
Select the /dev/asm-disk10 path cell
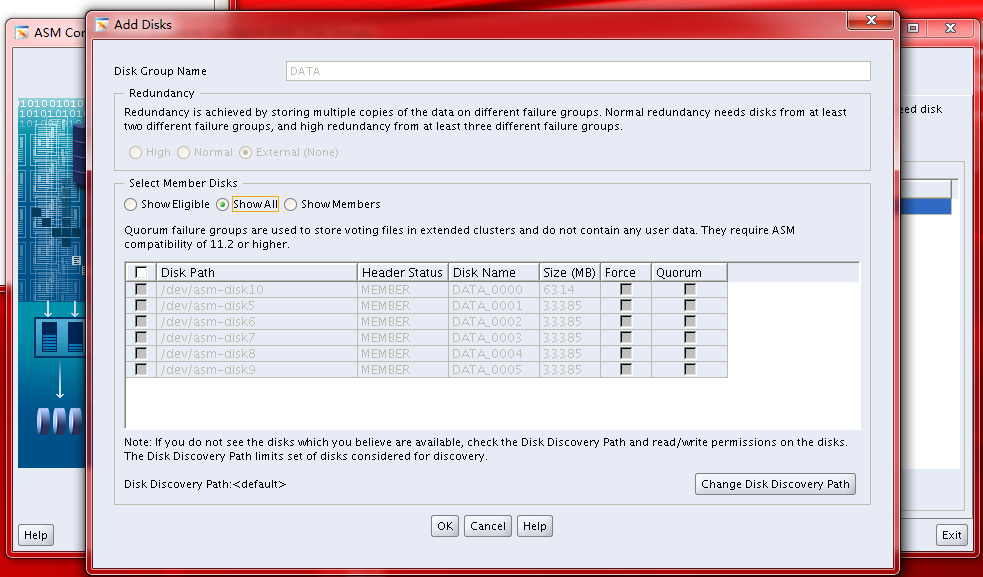257,289
